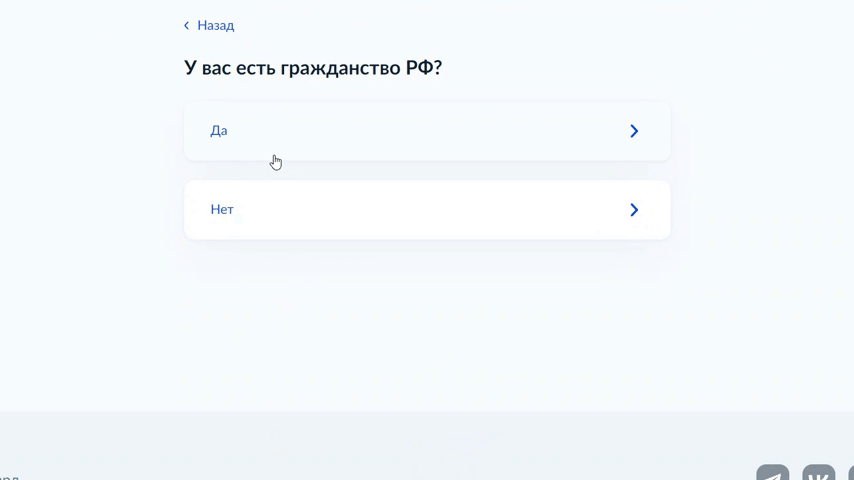Click the back arrow icon beside Назад
The width and height of the screenshot is (854, 480).
click(x=186, y=26)
